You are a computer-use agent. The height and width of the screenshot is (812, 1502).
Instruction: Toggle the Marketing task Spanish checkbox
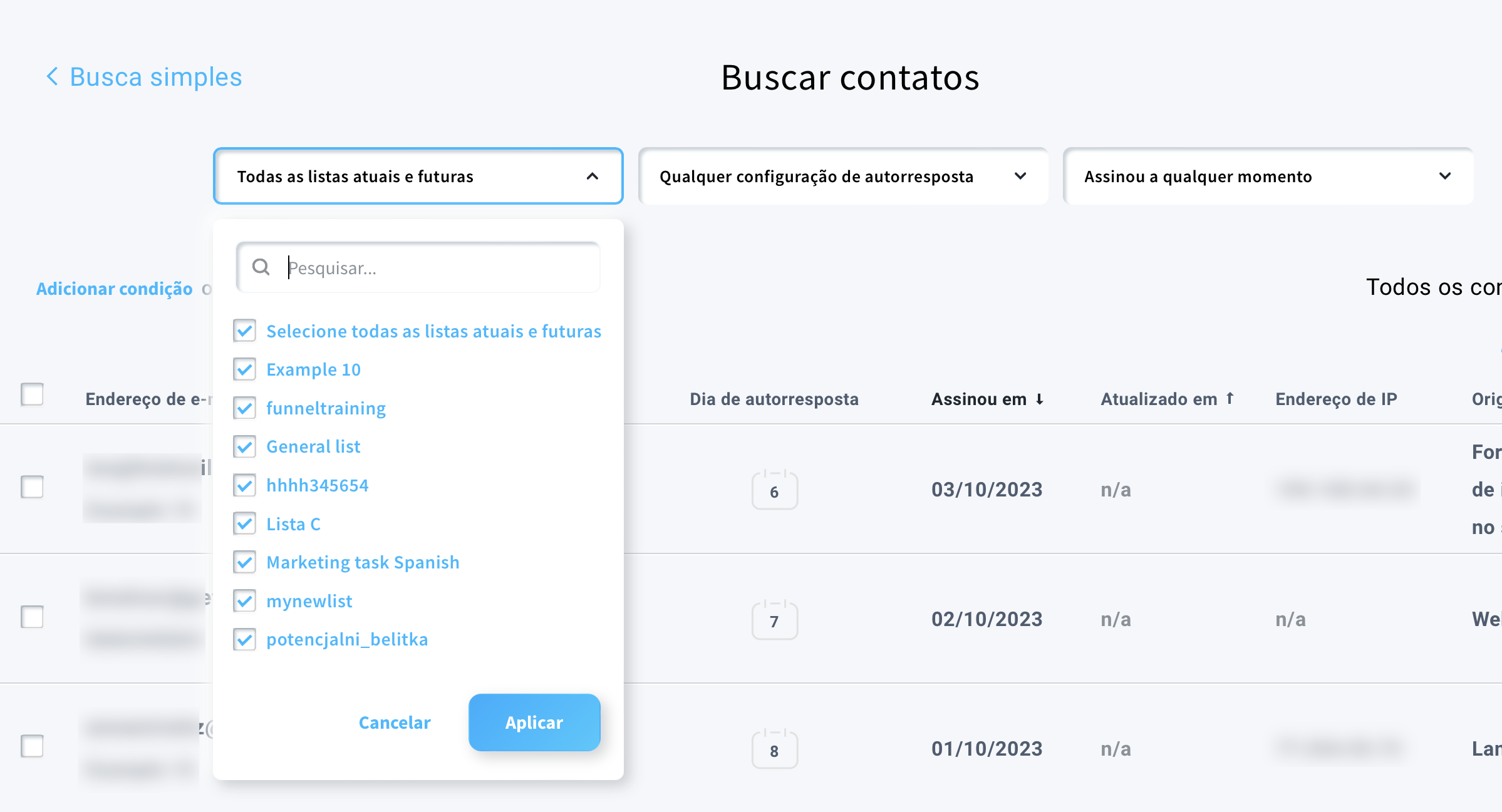244,562
